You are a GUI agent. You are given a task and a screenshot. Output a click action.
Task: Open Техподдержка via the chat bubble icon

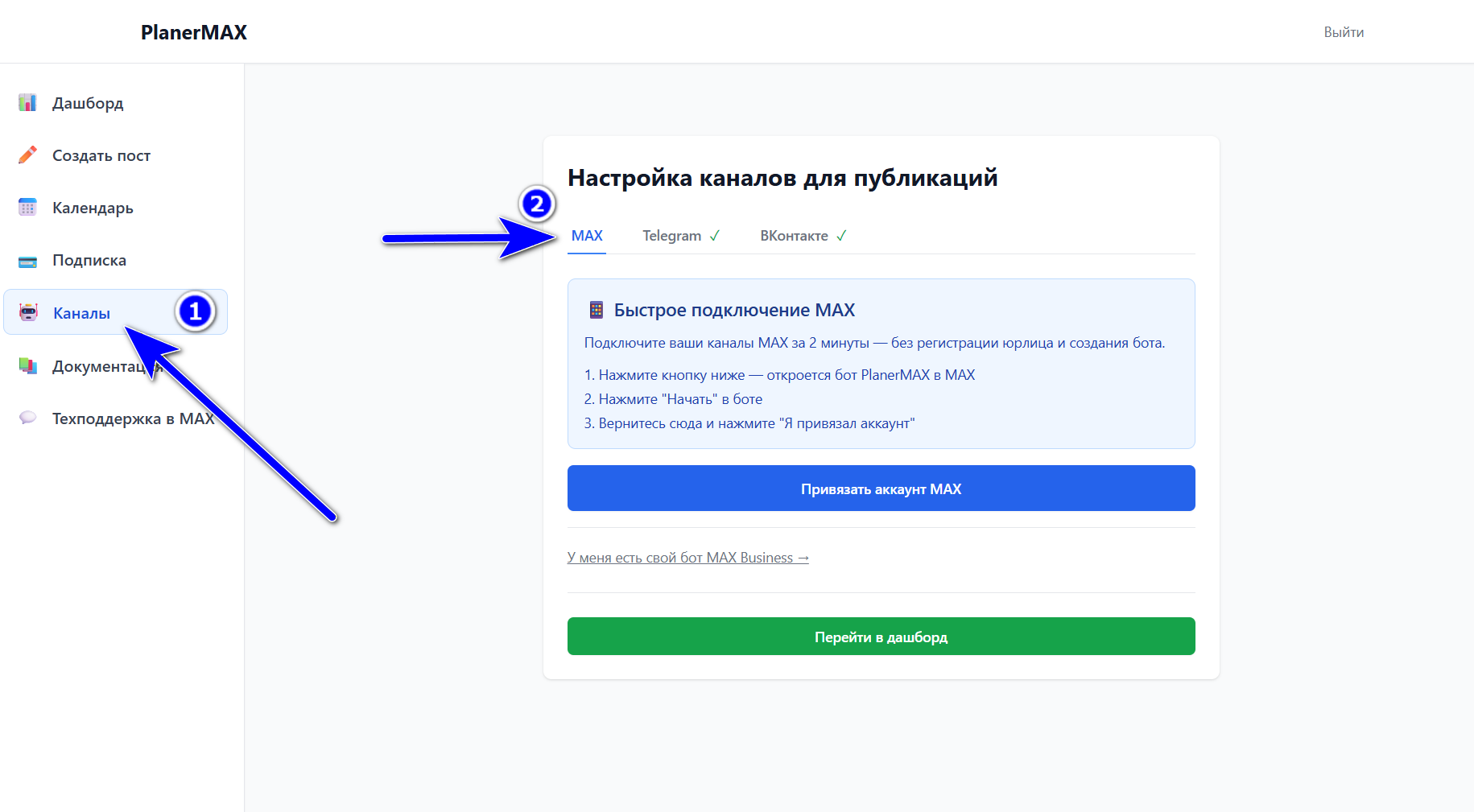click(x=27, y=418)
